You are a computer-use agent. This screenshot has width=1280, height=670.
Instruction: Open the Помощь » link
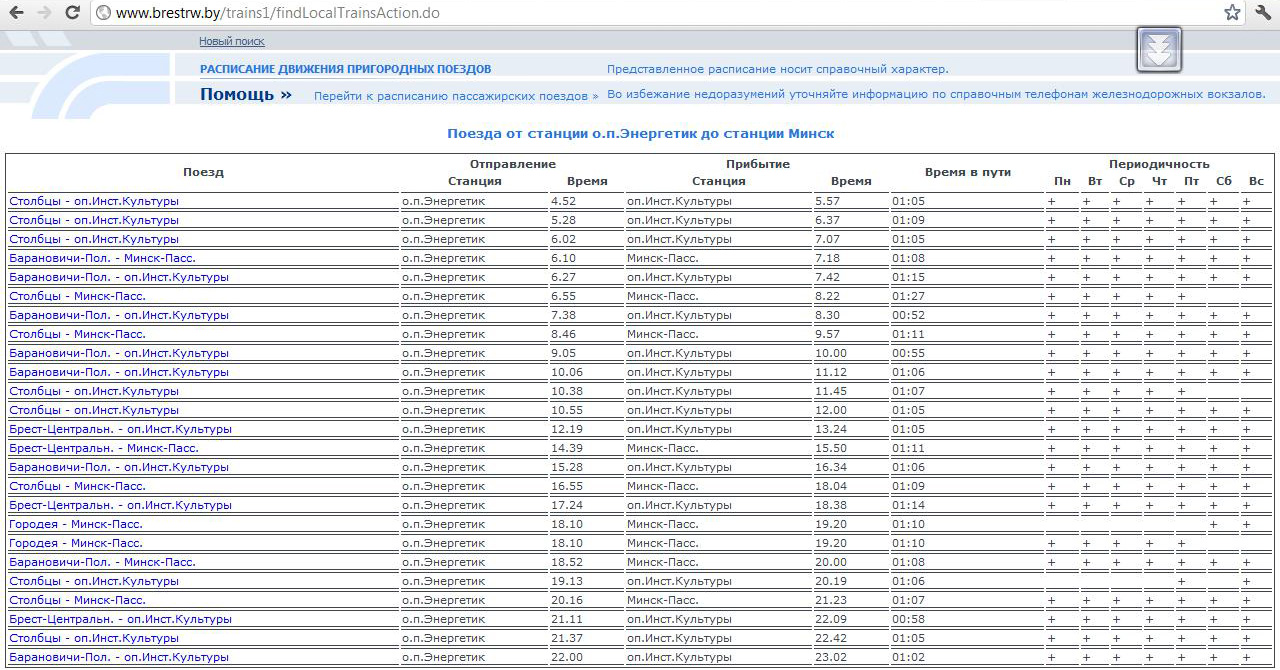[246, 94]
